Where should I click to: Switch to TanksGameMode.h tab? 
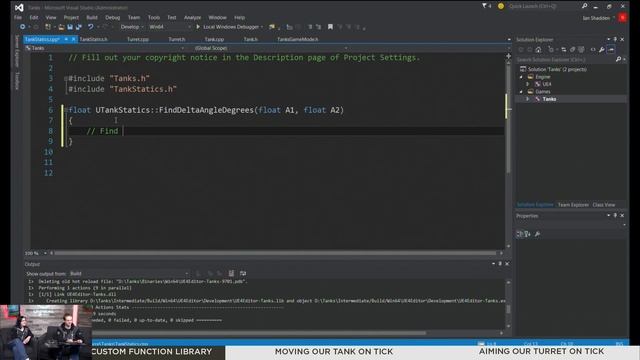tap(298, 39)
